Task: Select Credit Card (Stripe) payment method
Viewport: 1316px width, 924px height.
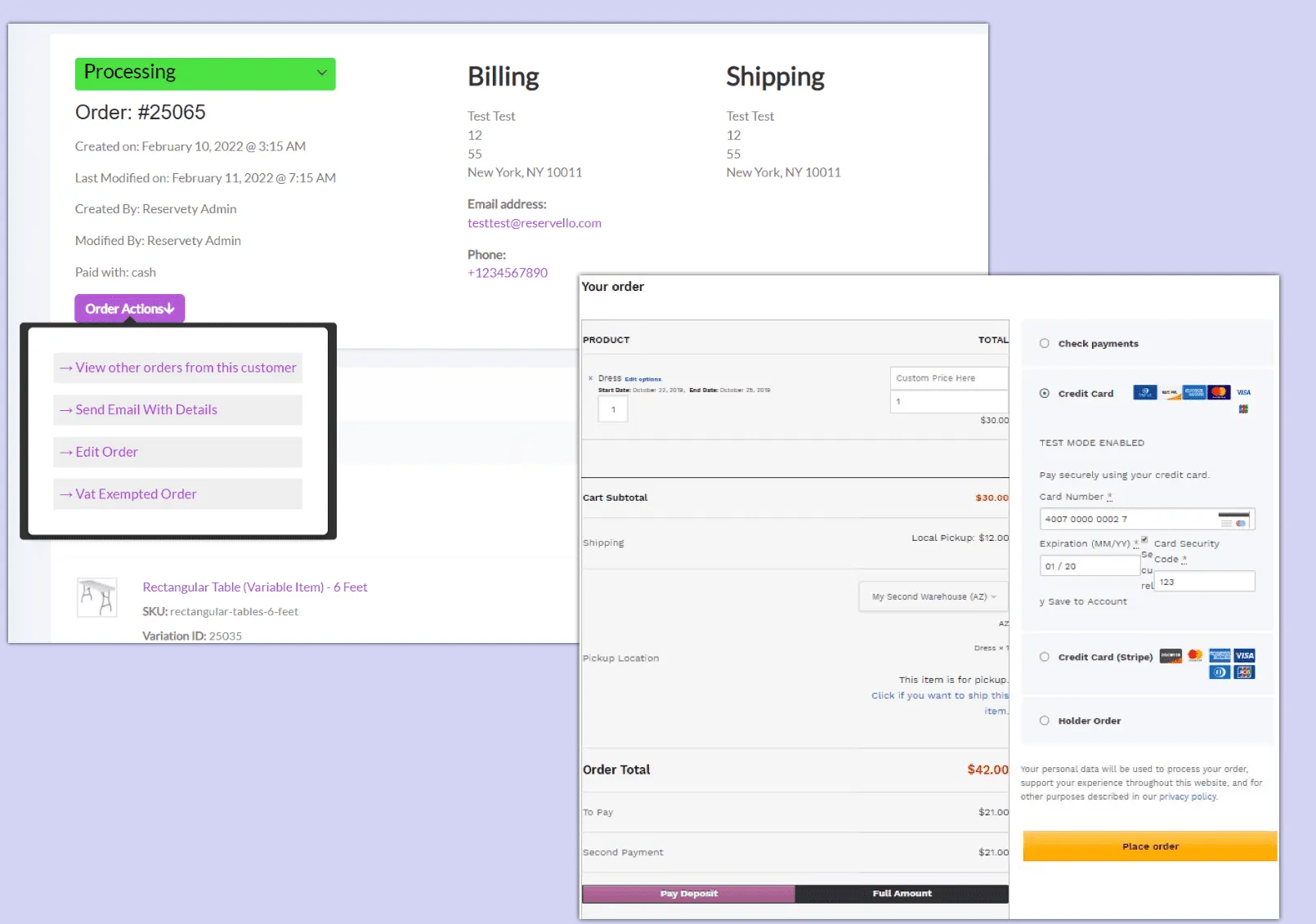Action: 1044,657
